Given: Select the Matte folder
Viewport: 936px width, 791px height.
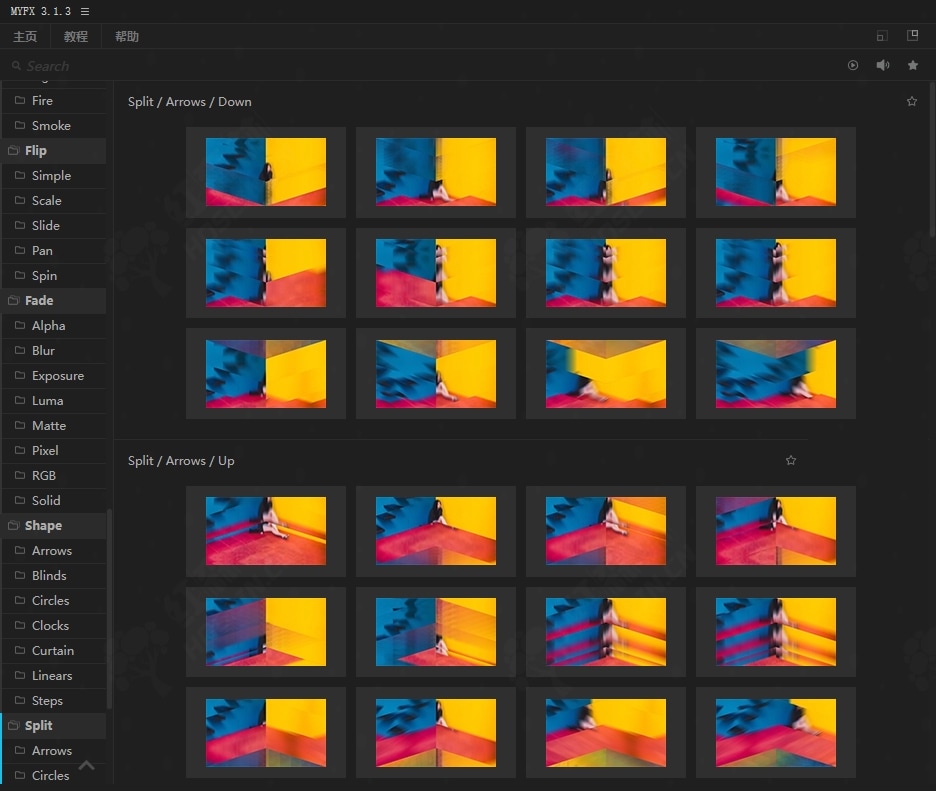Looking at the screenshot, I should [x=54, y=426].
